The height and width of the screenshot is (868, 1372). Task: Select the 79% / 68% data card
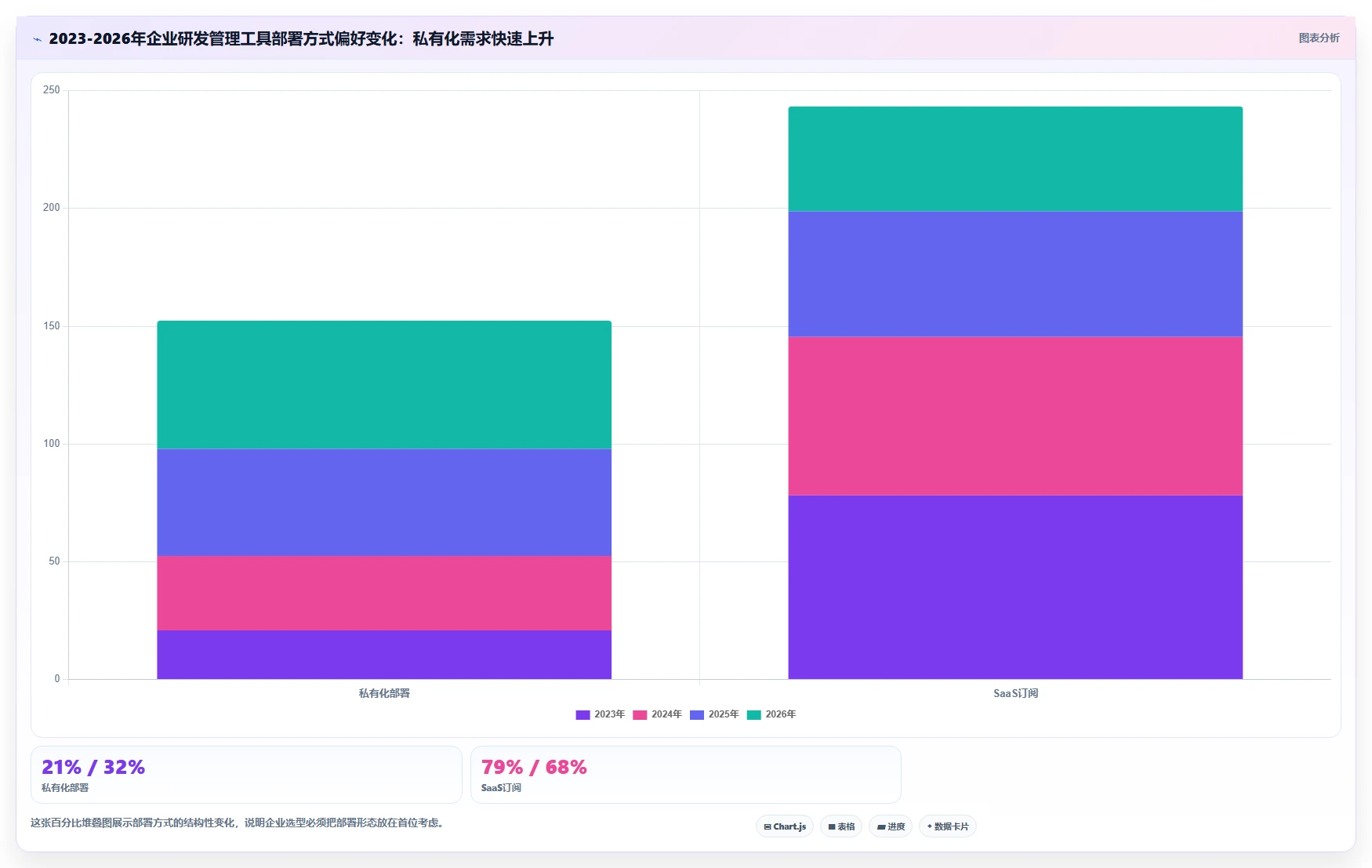(686, 775)
